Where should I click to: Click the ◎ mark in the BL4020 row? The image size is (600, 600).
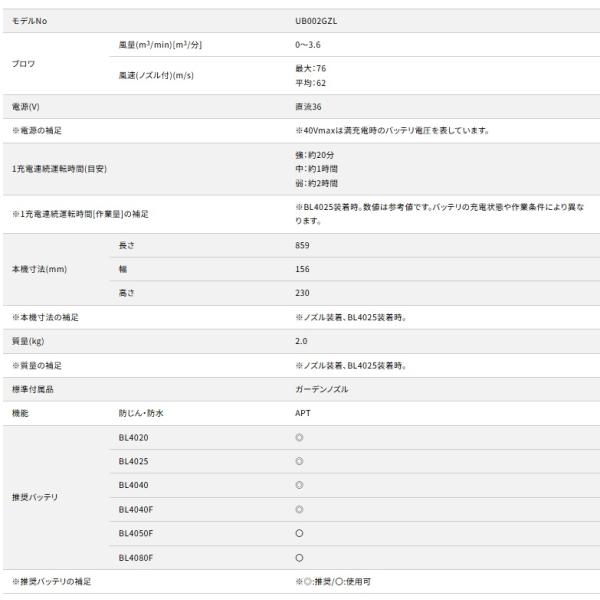299,438
